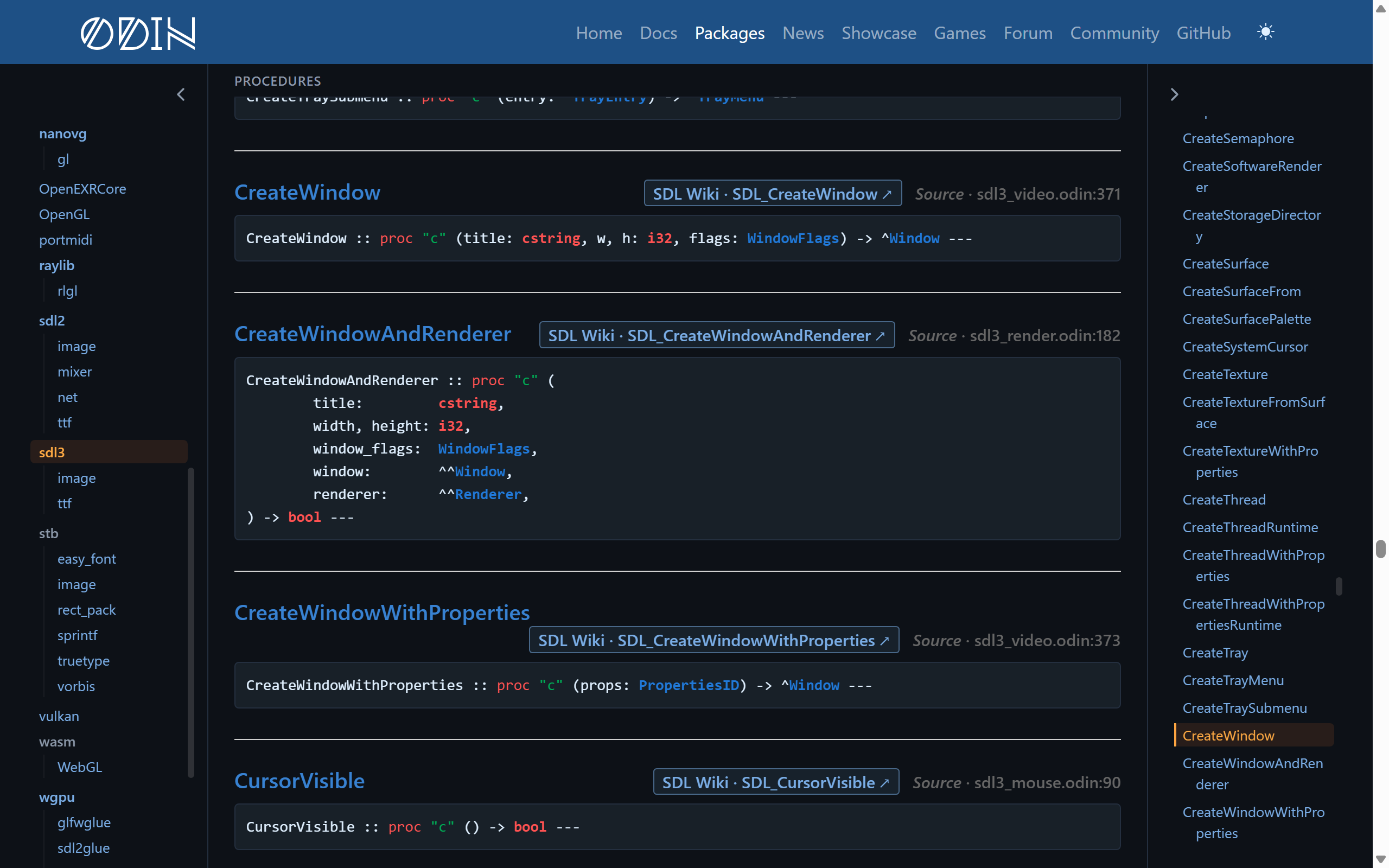Image resolution: width=1389 pixels, height=868 pixels.
Task: Open the Home nav item
Action: (x=598, y=33)
